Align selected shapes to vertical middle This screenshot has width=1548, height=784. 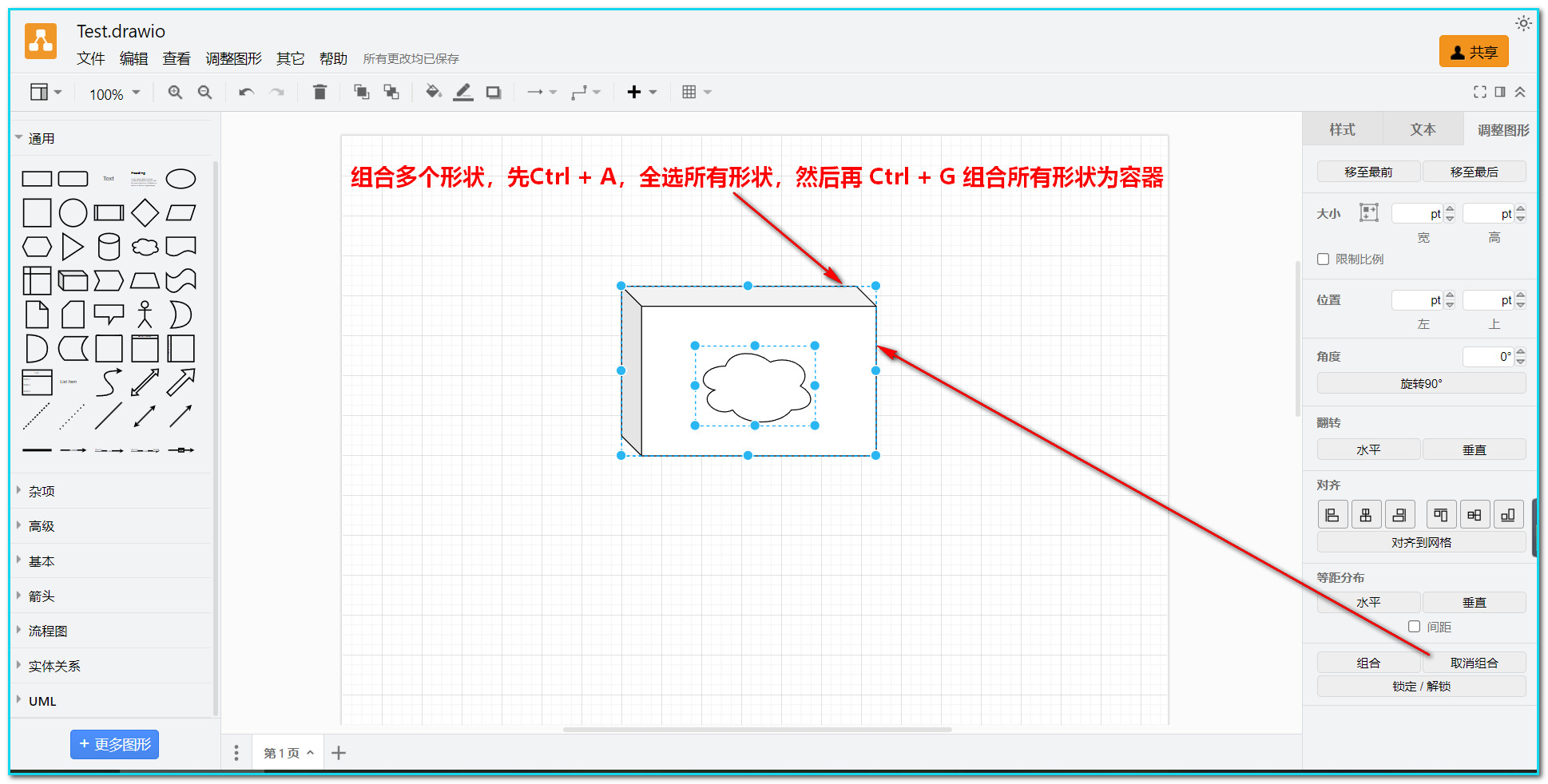tap(1475, 515)
